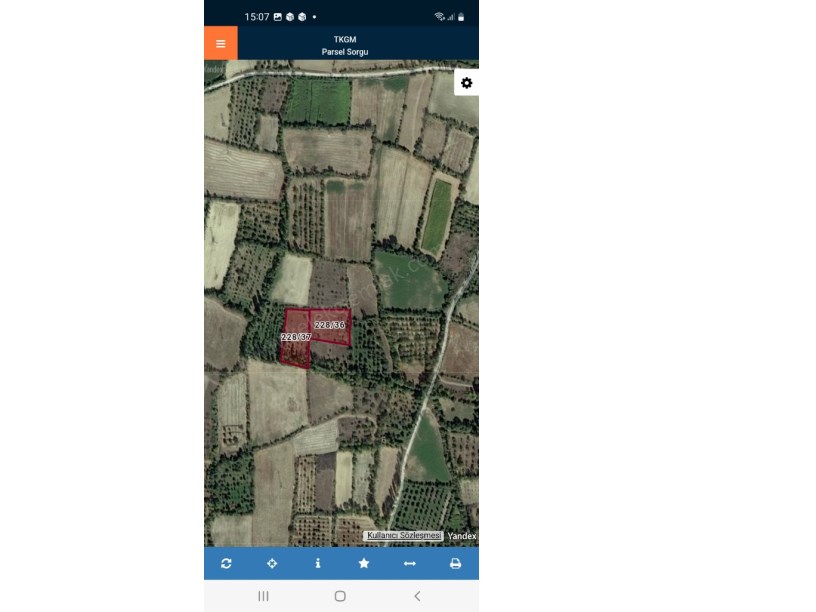Screen dimensions: 816x612
Task: Tap the star favorites icon
Action: (x=364, y=563)
